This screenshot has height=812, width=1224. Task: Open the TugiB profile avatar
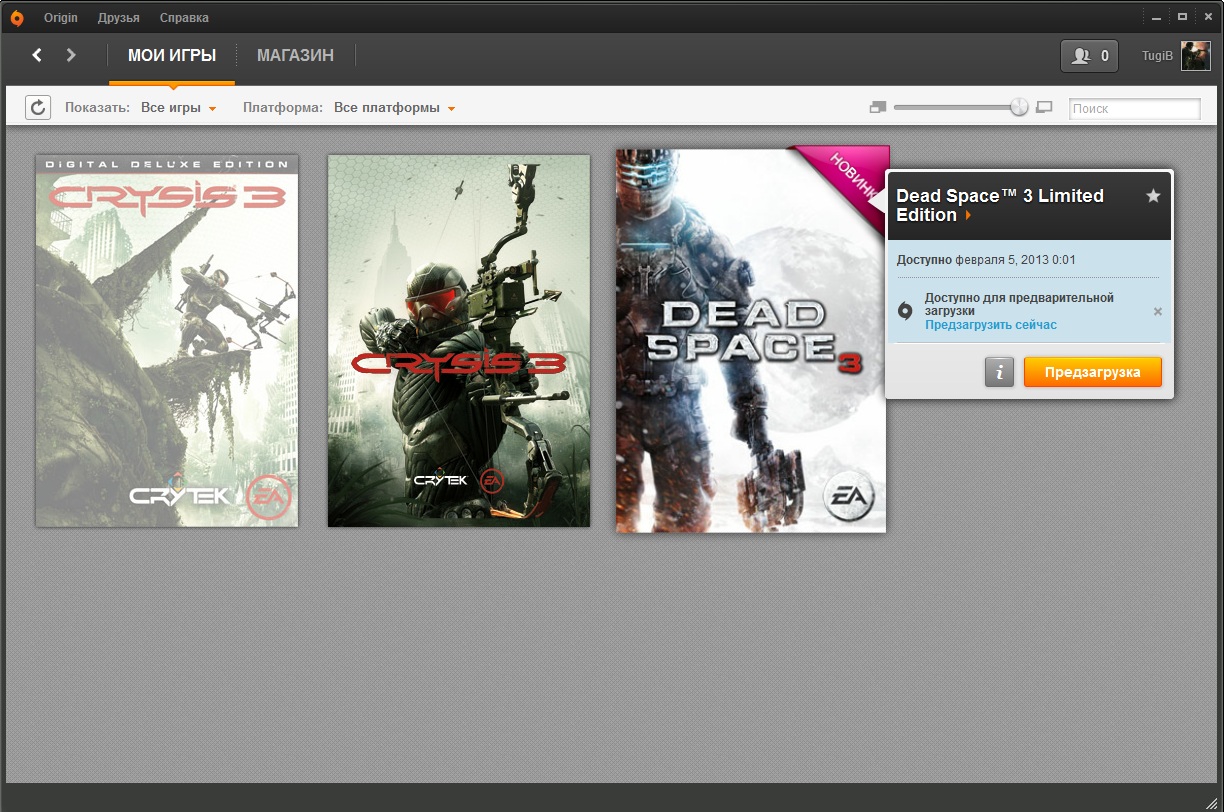coord(1196,56)
